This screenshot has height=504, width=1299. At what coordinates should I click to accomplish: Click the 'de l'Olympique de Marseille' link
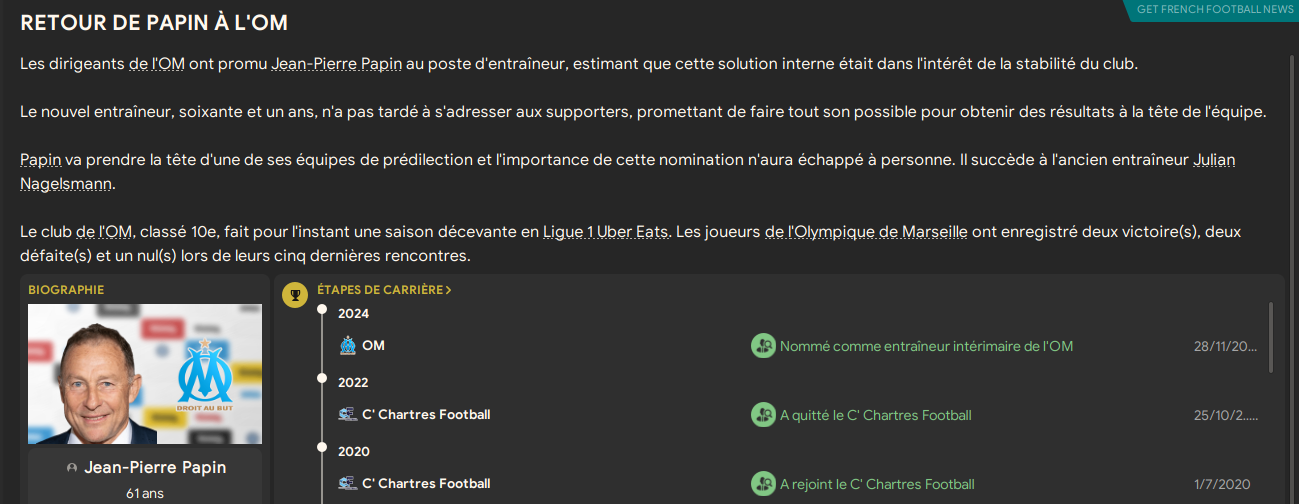tap(866, 232)
